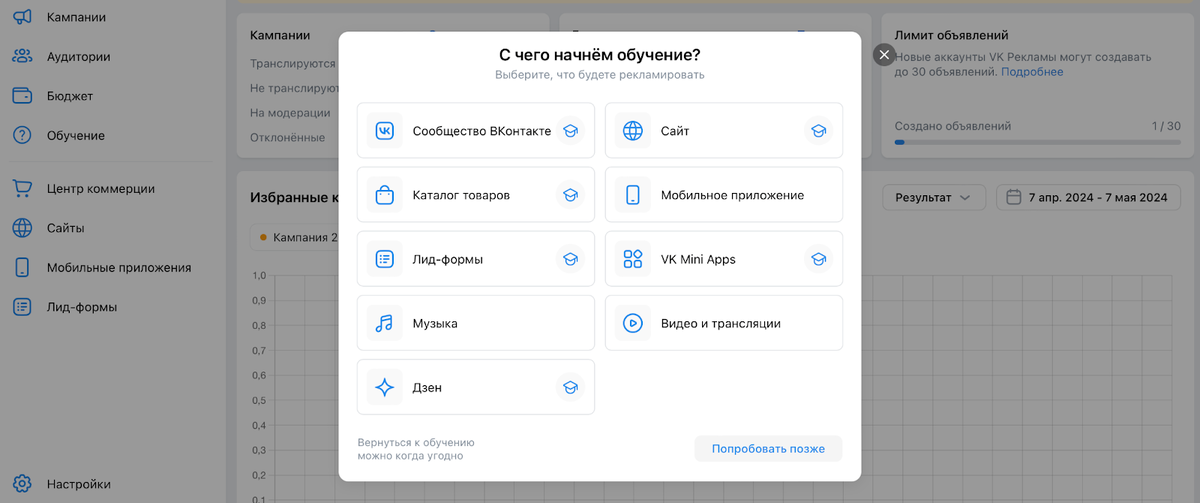Open the date range 7 апр. 2024 - 7 мая 2024
This screenshot has width=1200, height=503.
click(1088, 197)
